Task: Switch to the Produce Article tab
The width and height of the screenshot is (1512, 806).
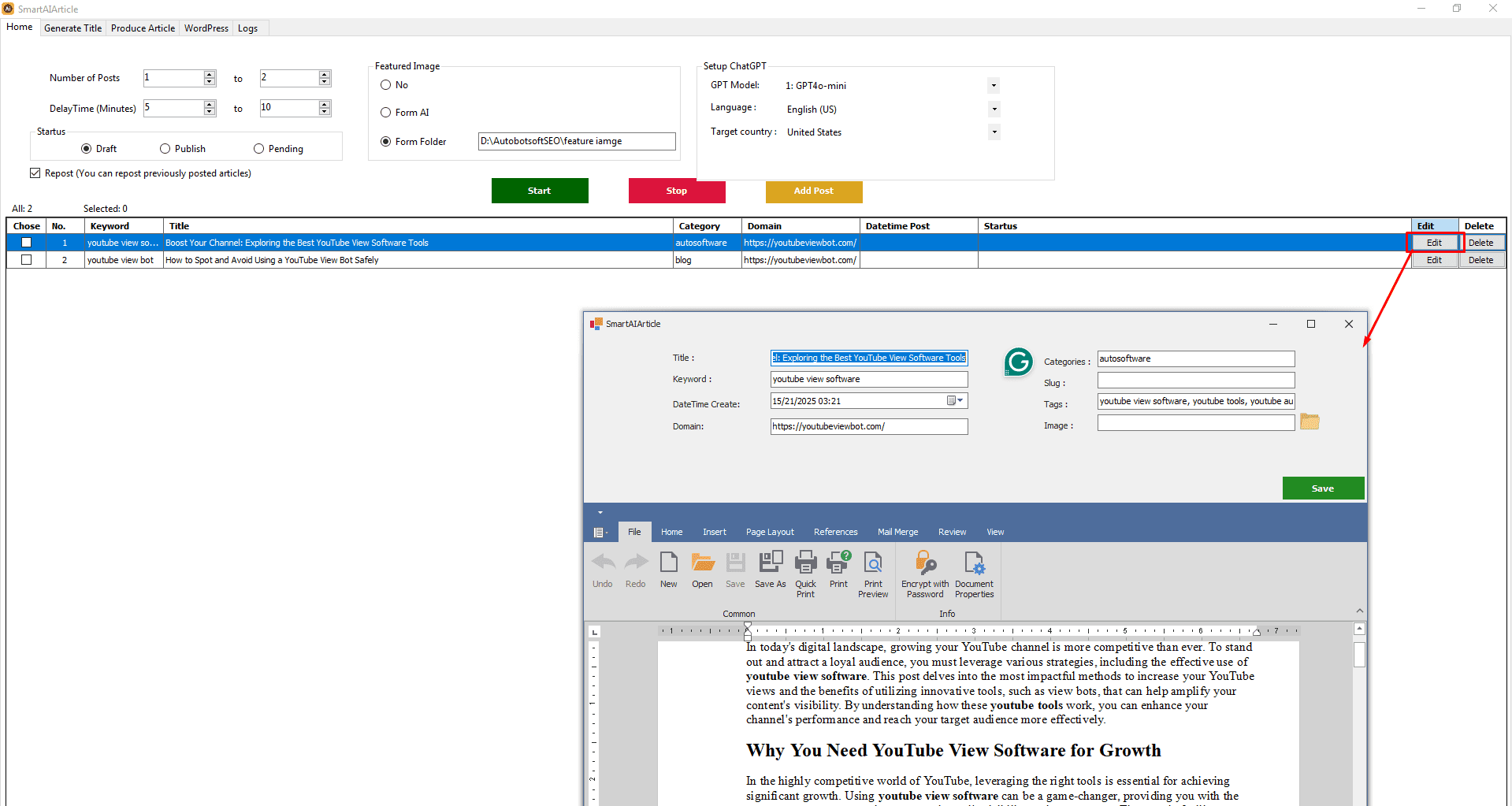Action: pos(143,28)
